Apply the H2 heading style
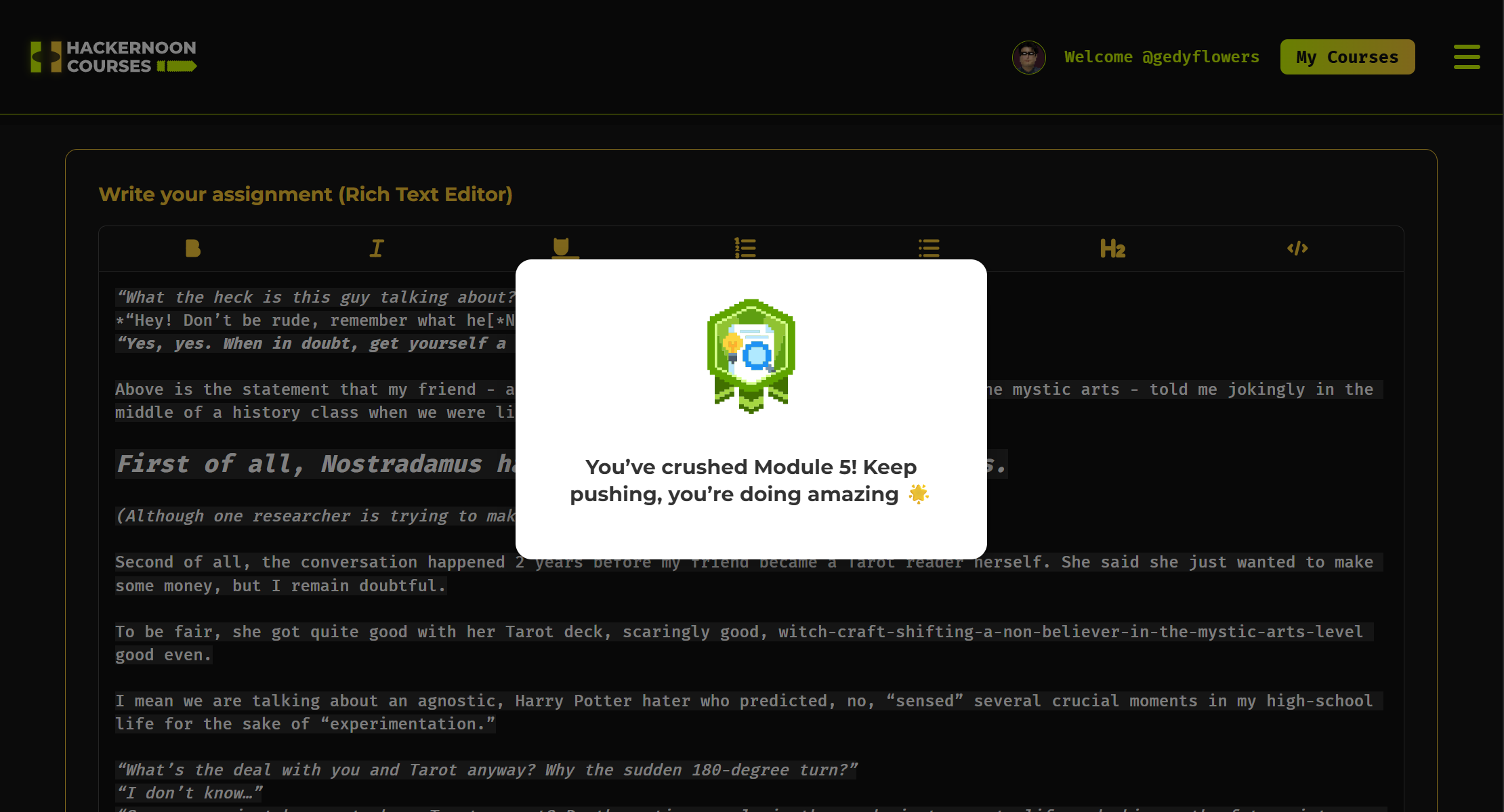Screen dimensions: 1504x812 pyautogui.click(x=1112, y=249)
